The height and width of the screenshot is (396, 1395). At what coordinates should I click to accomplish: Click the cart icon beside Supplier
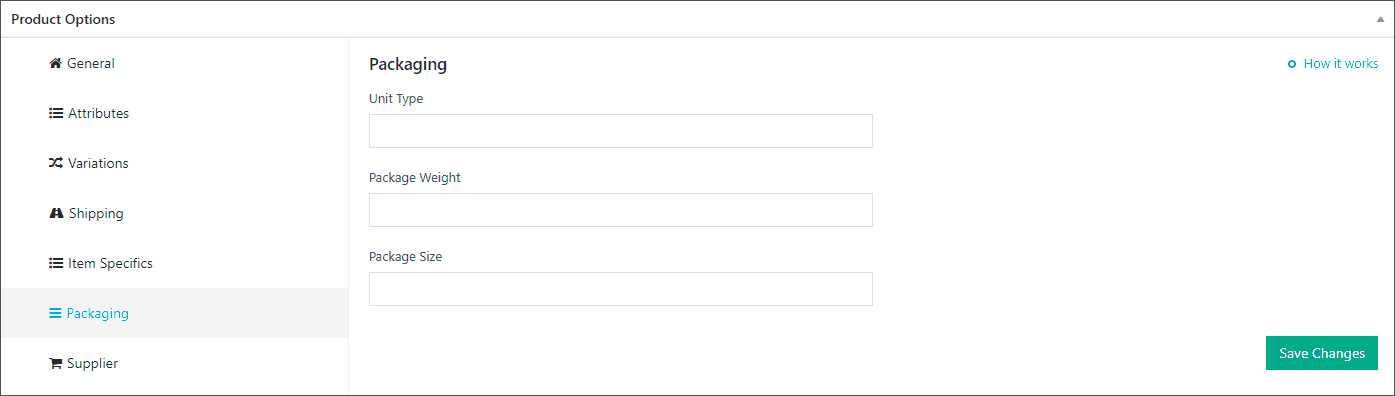coord(56,363)
